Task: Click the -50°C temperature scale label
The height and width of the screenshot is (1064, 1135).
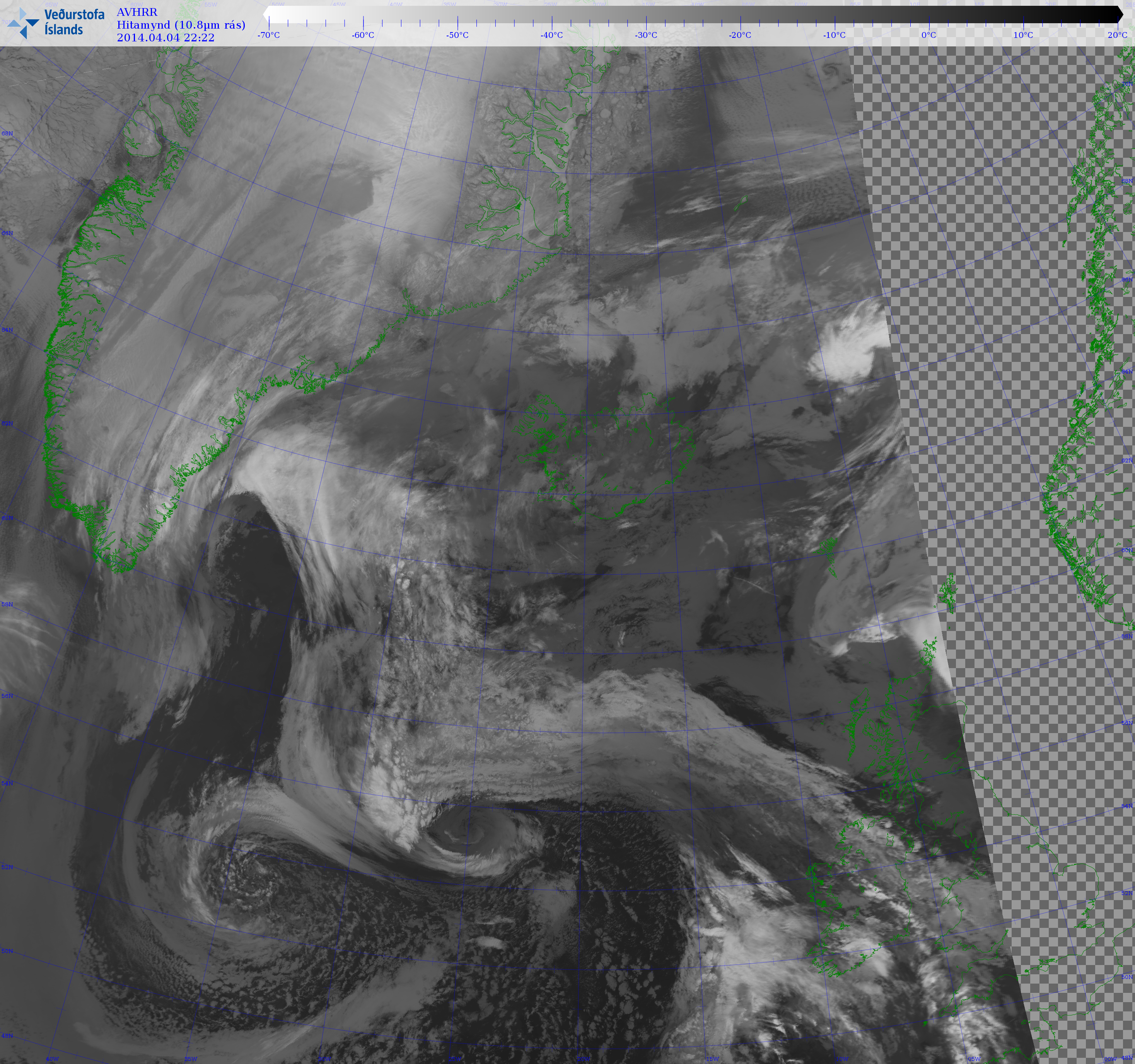Action: (457, 35)
